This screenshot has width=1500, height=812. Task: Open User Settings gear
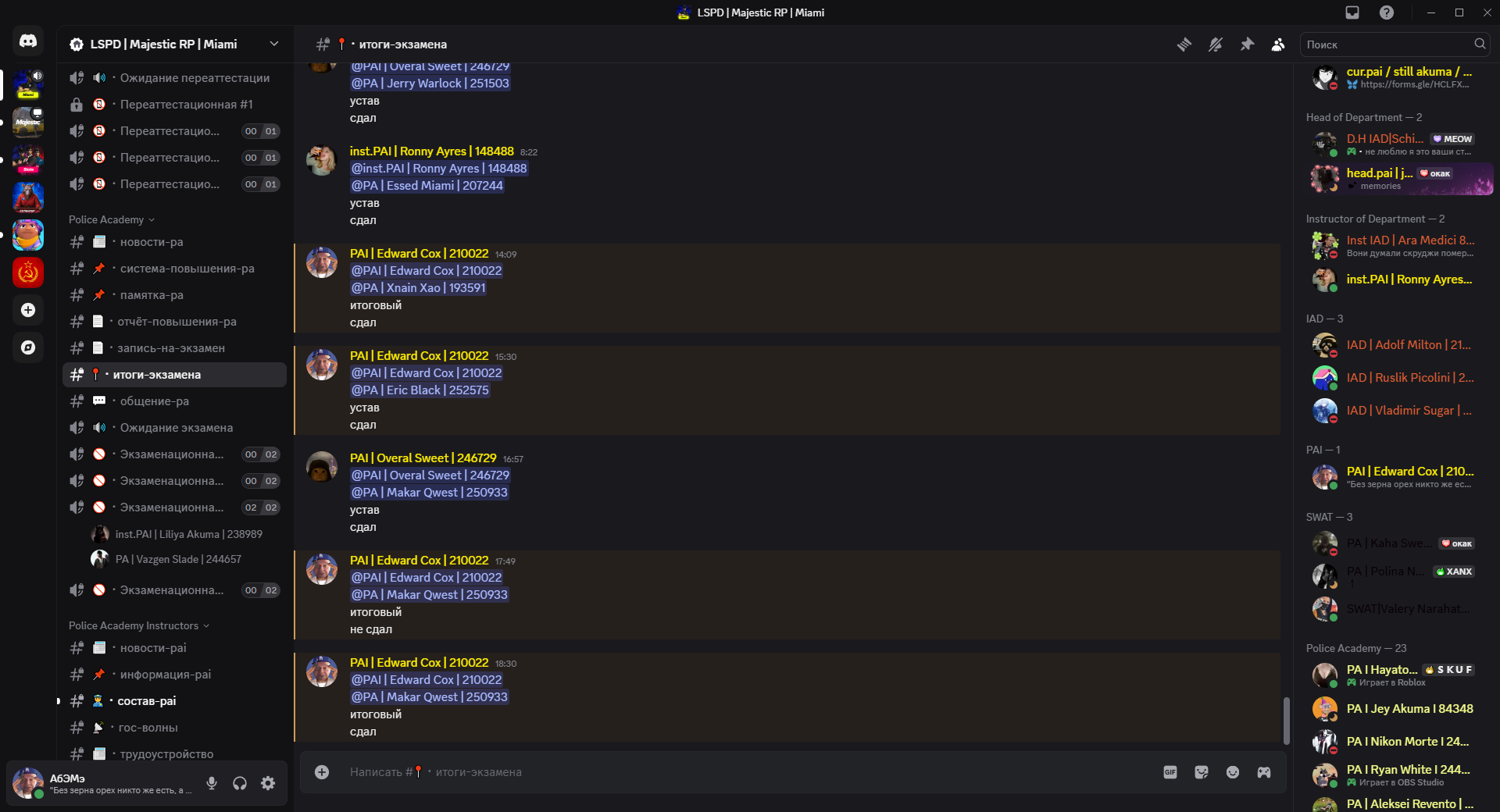click(268, 783)
